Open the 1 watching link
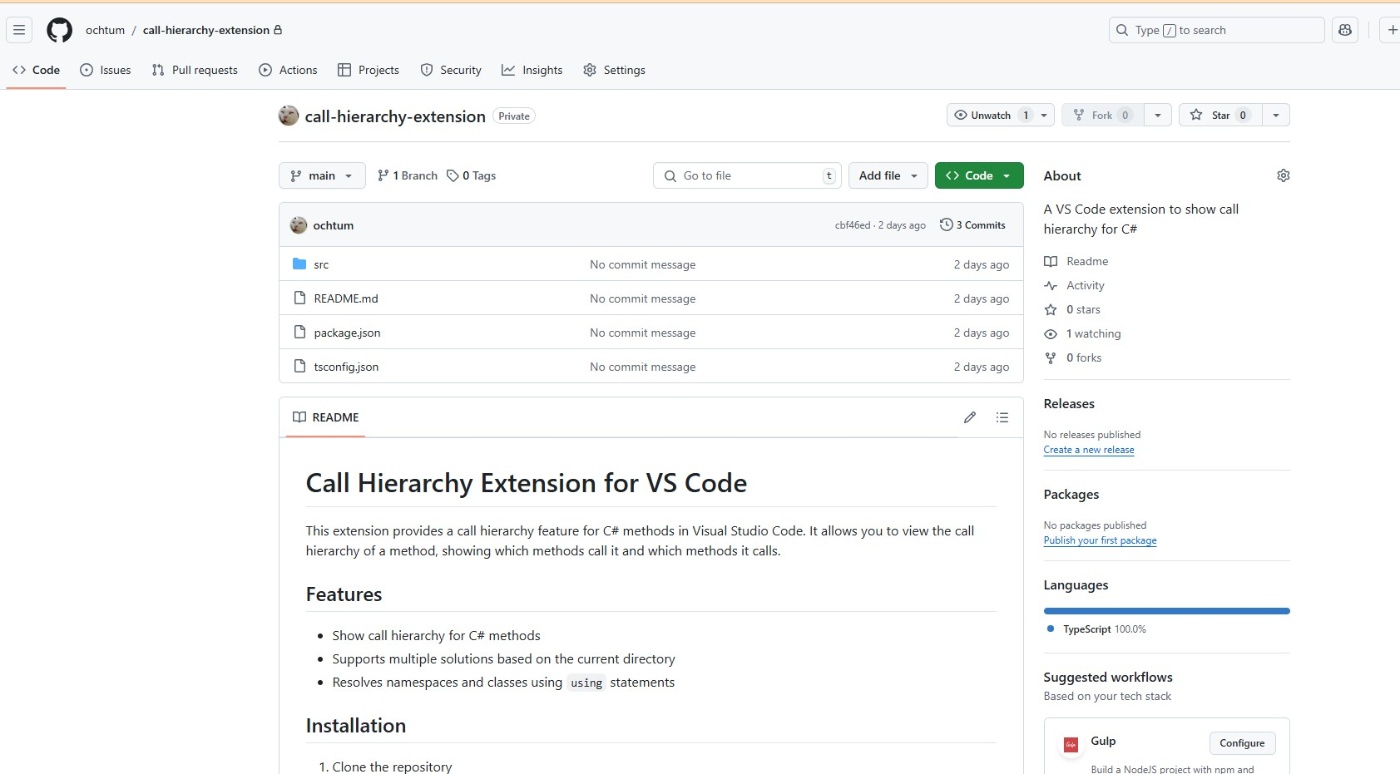The width and height of the screenshot is (1400, 774). pos(1082,334)
